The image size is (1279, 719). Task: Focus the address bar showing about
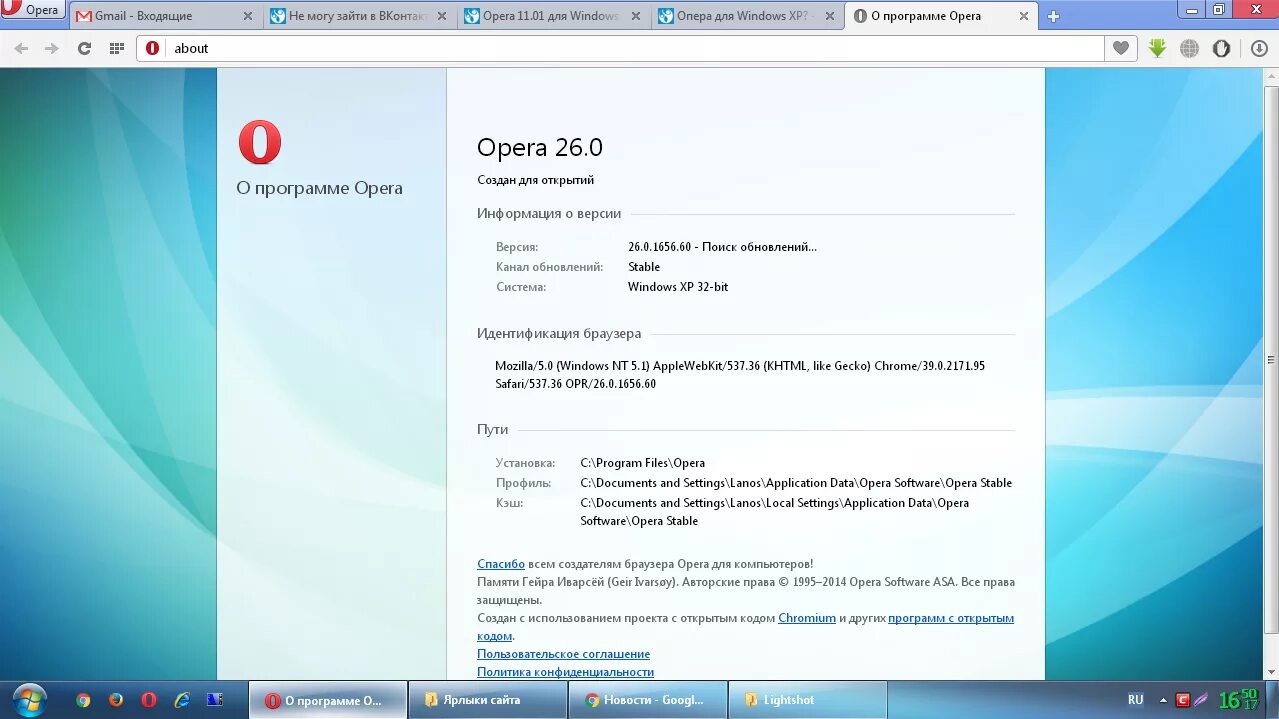(635, 48)
